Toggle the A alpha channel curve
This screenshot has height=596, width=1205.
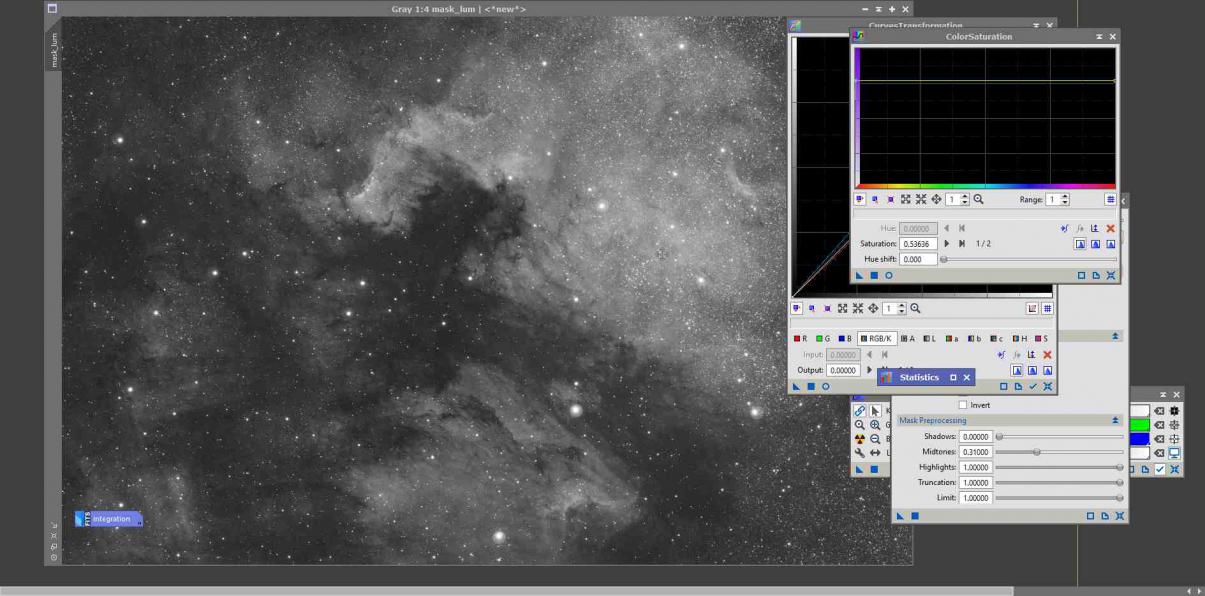click(907, 339)
